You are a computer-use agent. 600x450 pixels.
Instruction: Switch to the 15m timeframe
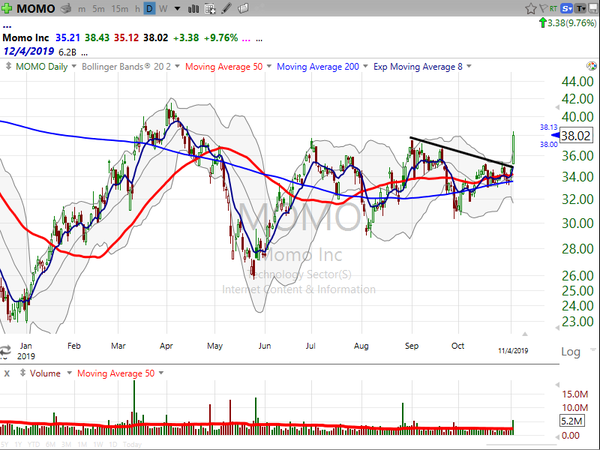[120, 8]
